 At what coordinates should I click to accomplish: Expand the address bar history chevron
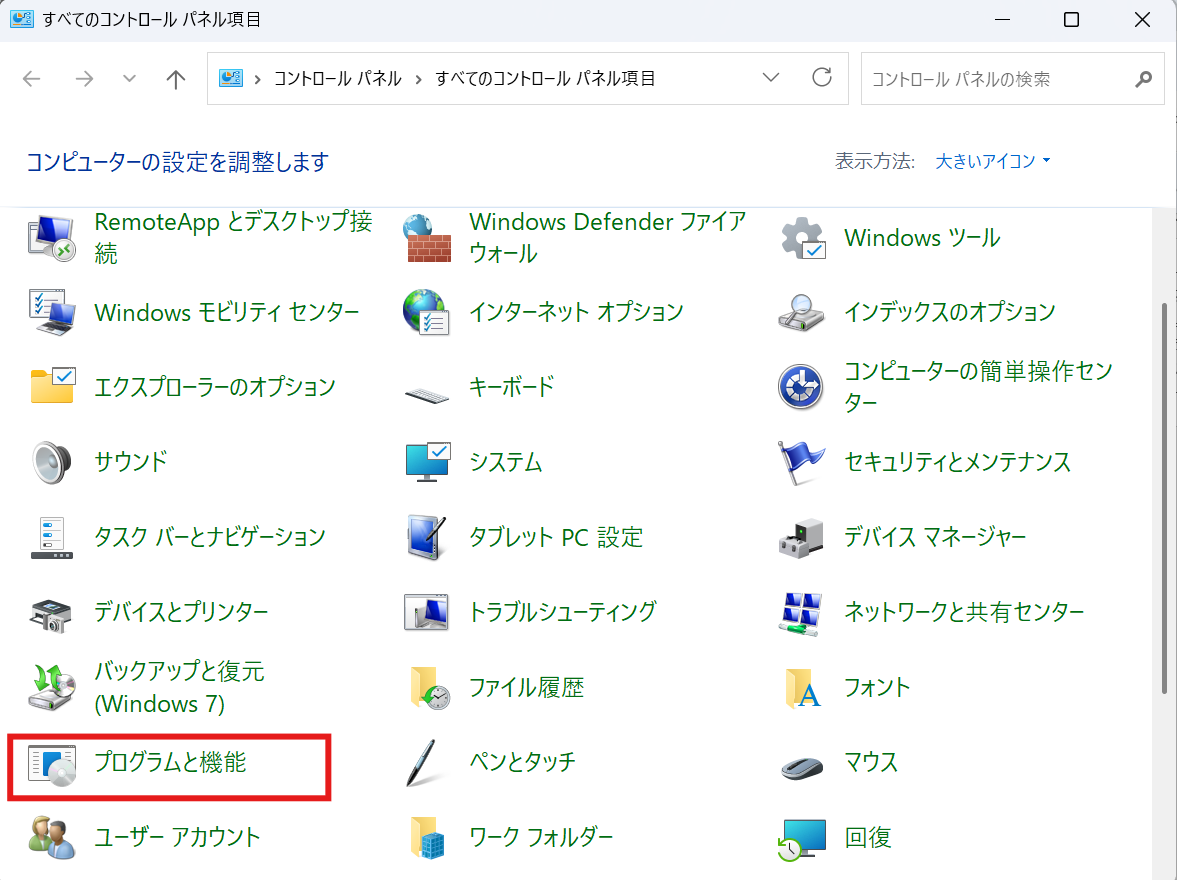(770, 77)
